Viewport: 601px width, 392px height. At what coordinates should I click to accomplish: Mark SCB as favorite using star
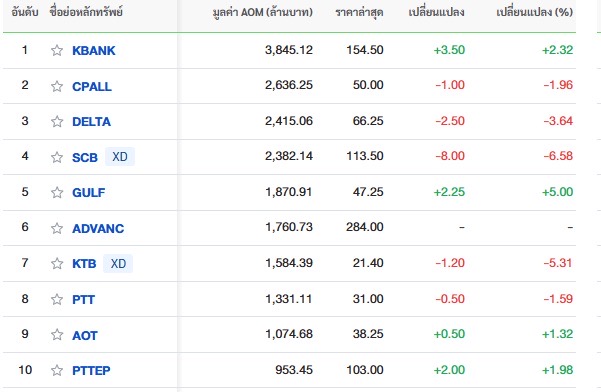pos(57,157)
